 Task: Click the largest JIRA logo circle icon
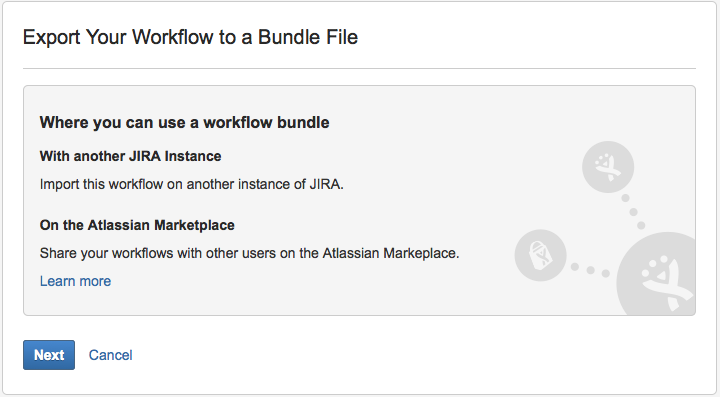(x=656, y=274)
